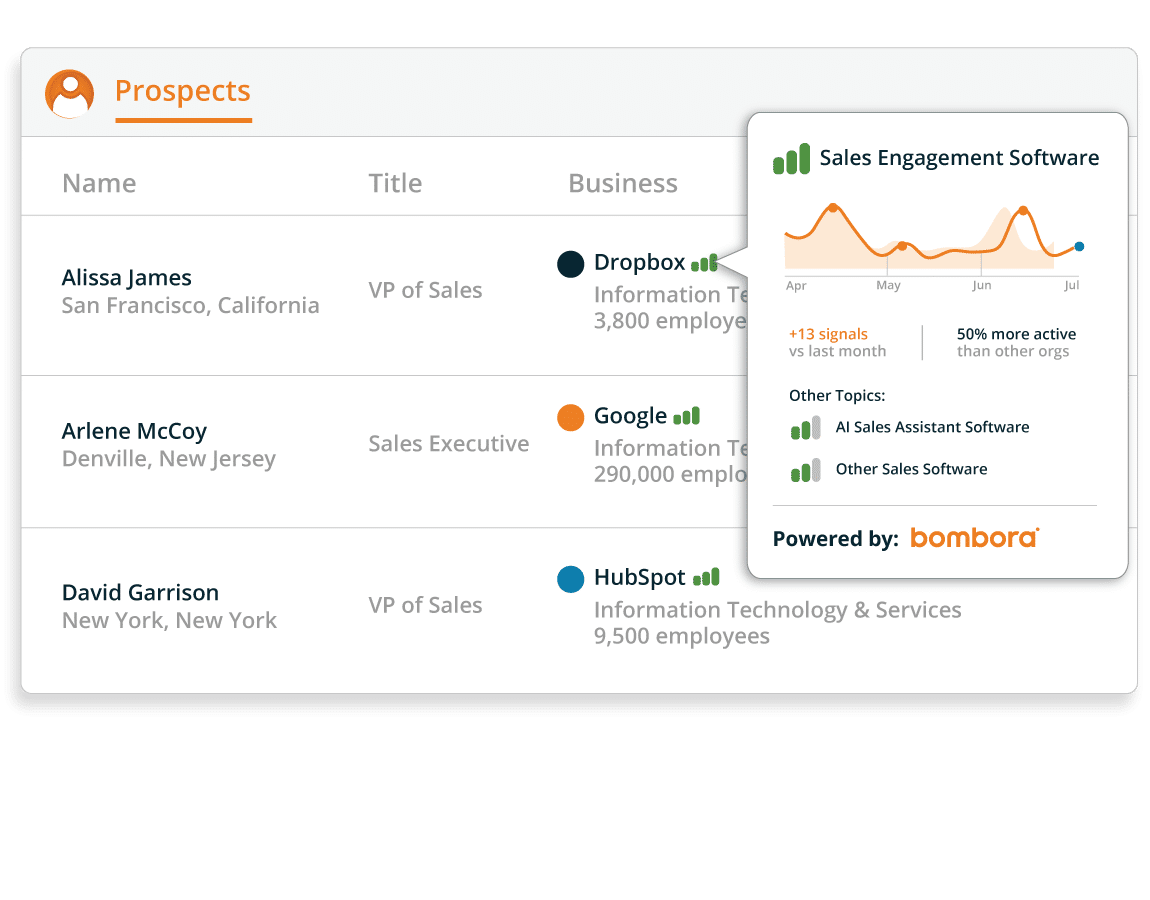
Task: Sort by the Title column header
Action: tap(395, 183)
